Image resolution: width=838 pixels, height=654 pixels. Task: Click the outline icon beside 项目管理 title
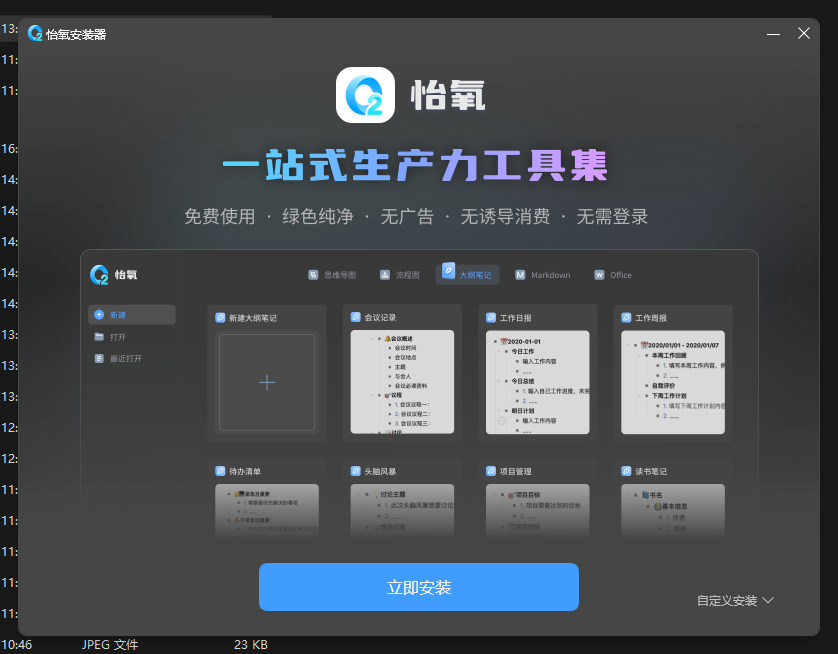[491, 471]
